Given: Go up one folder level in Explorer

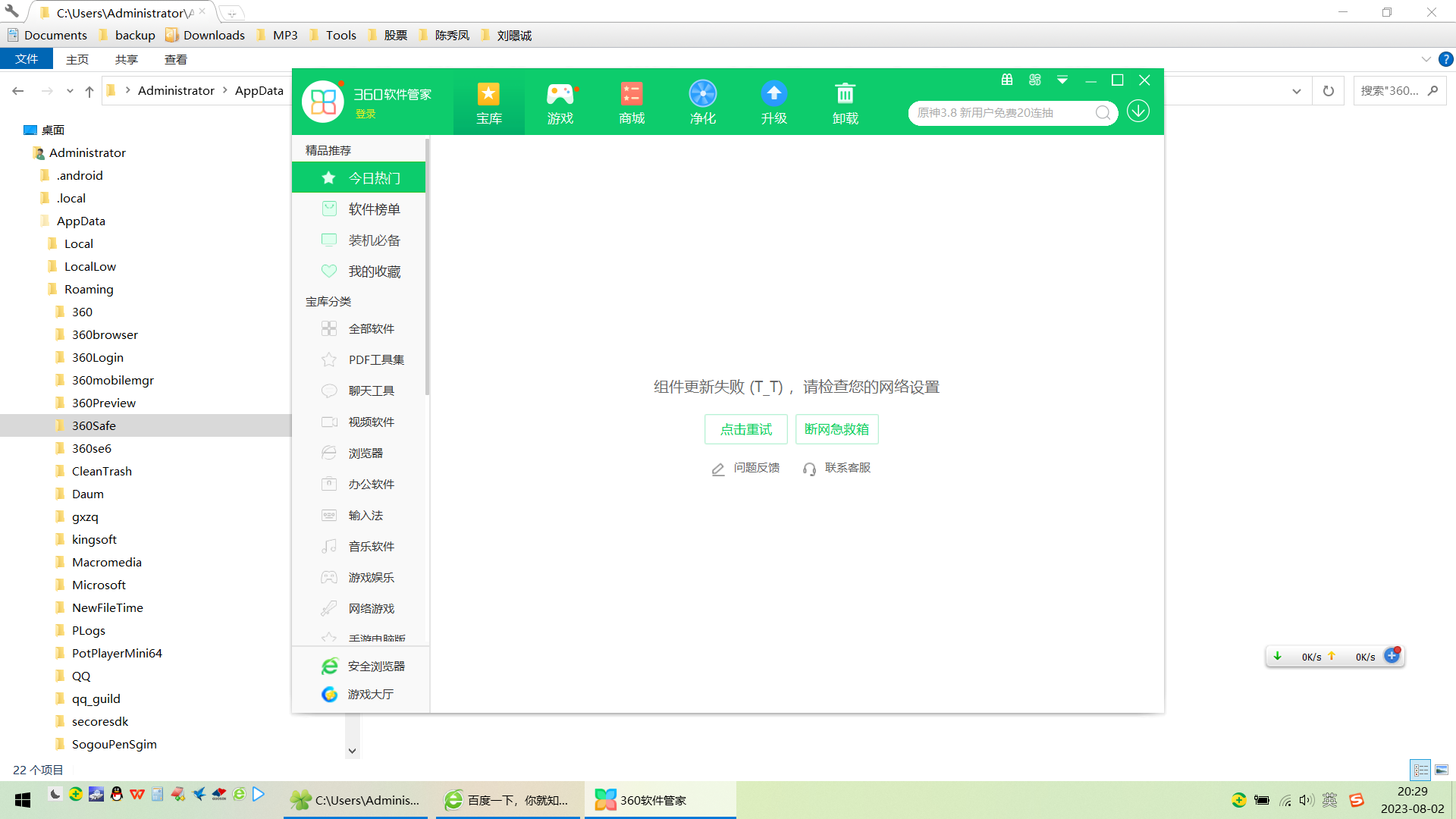Looking at the screenshot, I should pos(89,91).
